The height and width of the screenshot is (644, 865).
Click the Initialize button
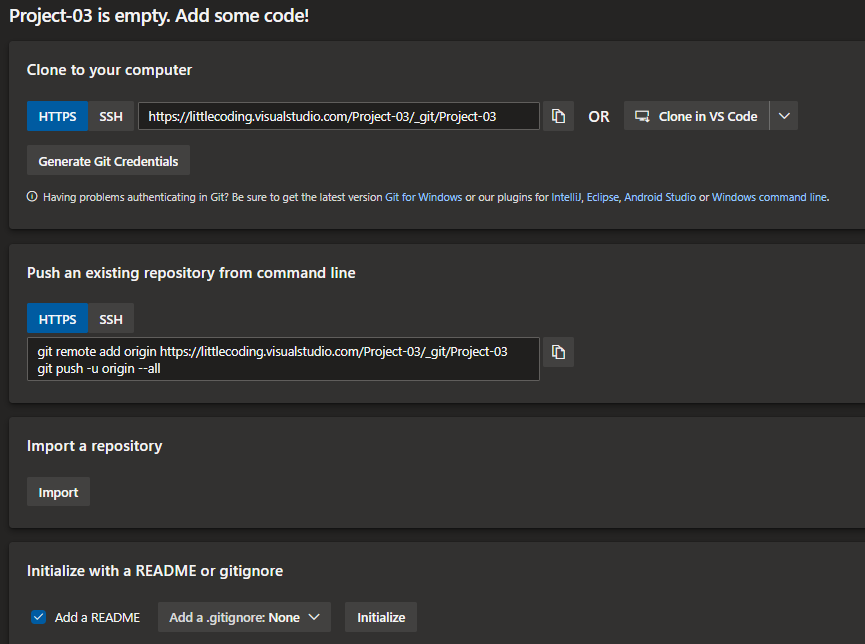(381, 617)
